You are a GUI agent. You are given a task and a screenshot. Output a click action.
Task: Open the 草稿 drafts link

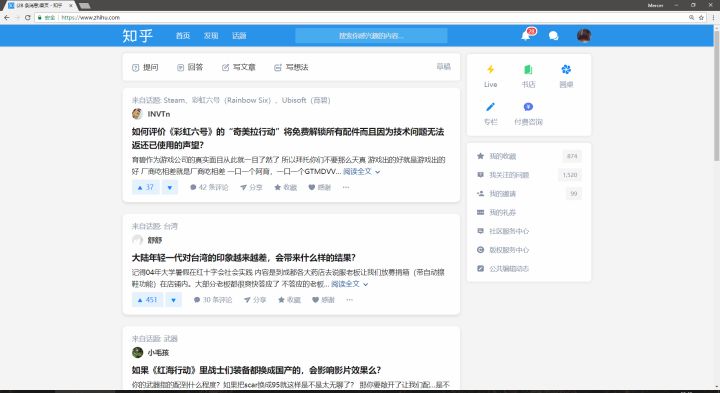click(x=443, y=67)
